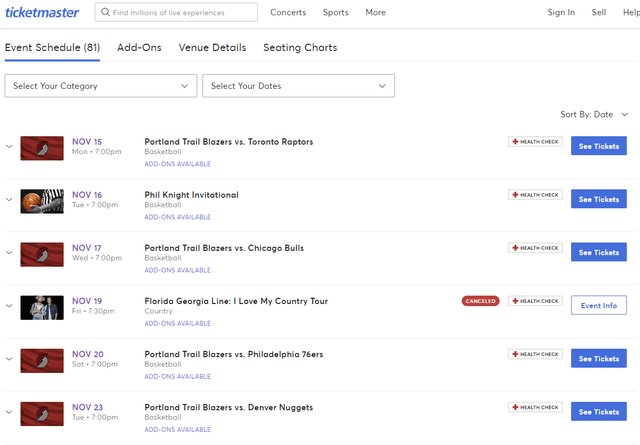Open Add-Ons Available for Toronto Raptors game

(178, 164)
